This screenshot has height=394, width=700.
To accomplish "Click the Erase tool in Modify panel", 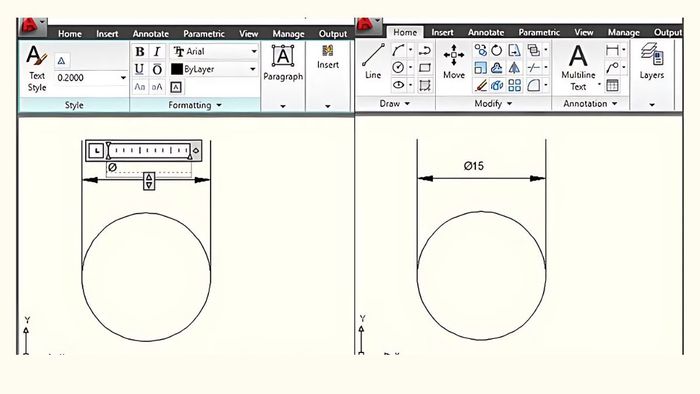I will tap(480, 85).
